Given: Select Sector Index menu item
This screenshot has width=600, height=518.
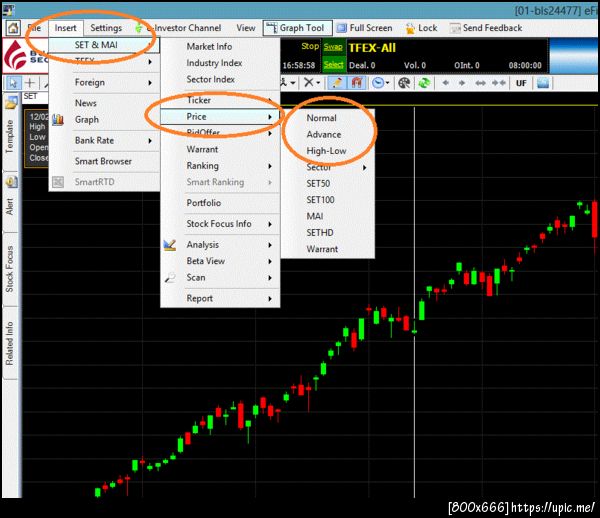Looking at the screenshot, I should click(220, 80).
